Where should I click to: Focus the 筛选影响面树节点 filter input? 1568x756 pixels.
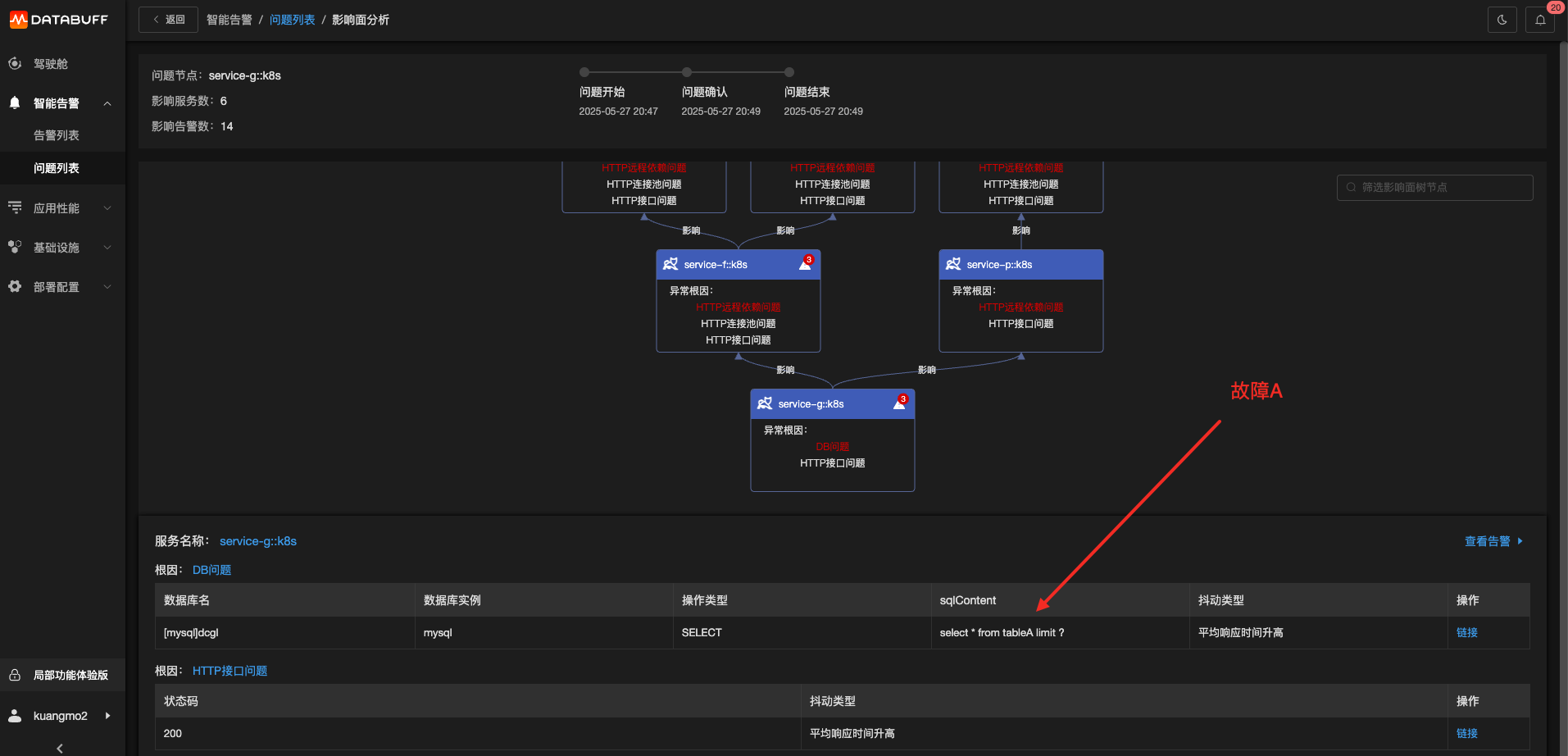1434,188
